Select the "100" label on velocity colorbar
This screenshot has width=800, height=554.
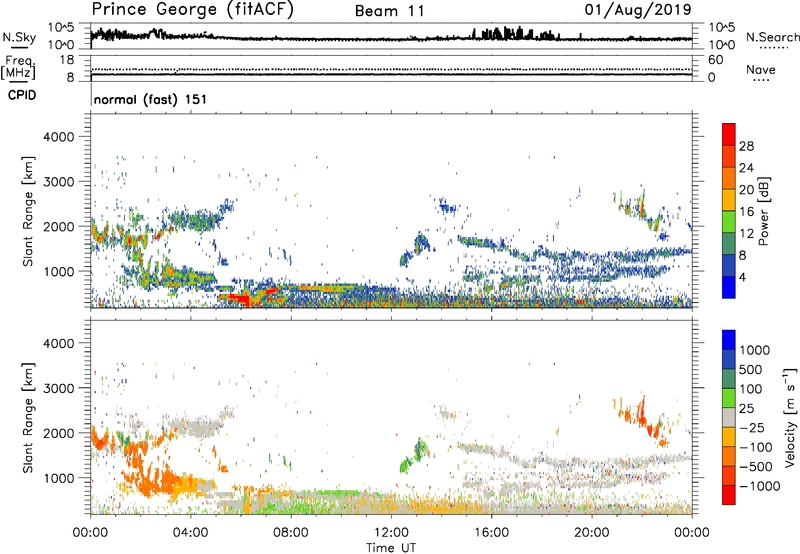coord(751,389)
